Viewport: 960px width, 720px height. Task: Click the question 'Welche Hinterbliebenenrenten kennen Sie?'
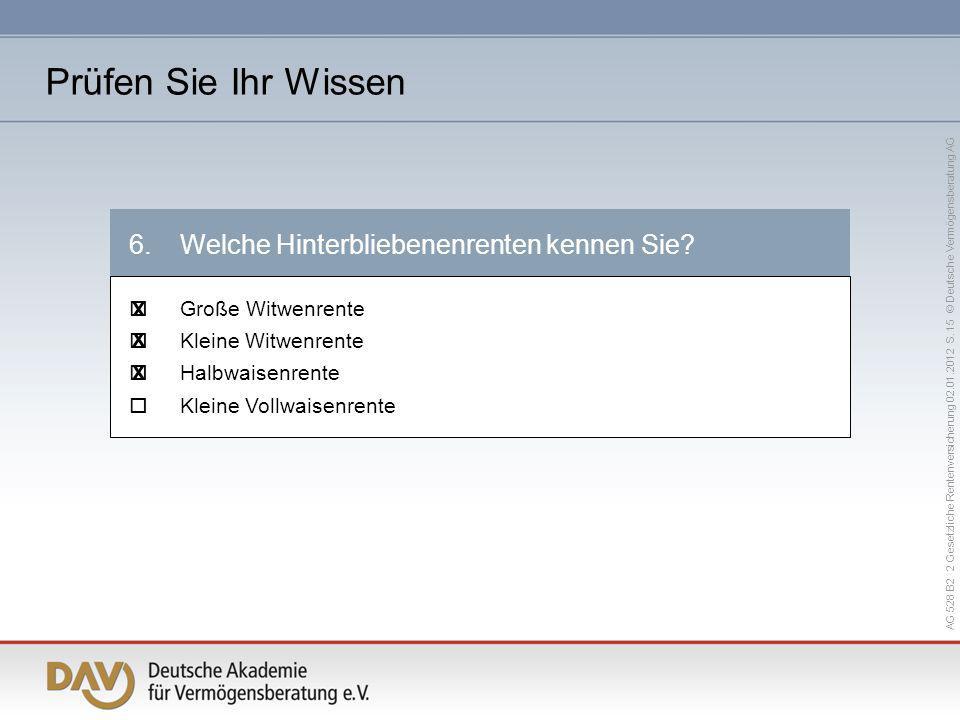437,244
